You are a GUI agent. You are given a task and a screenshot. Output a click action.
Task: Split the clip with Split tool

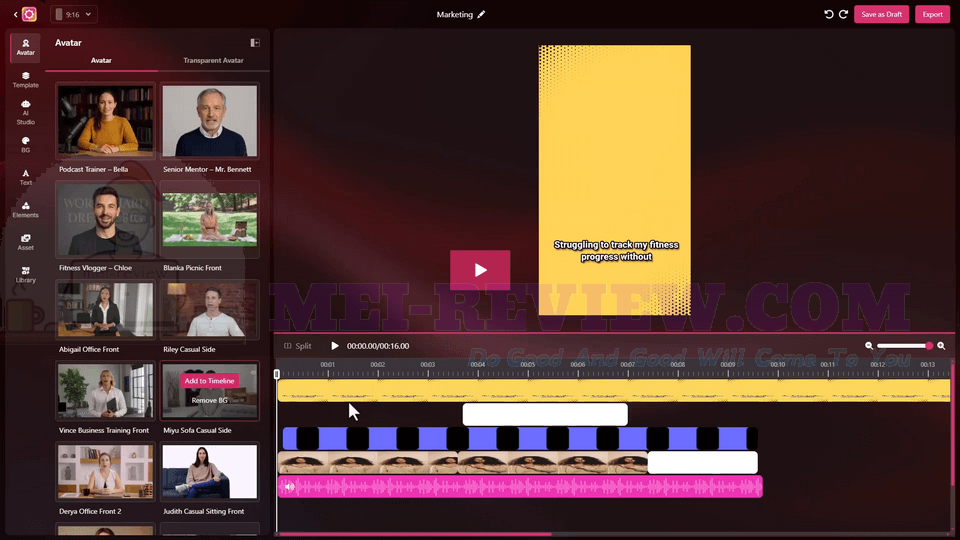click(298, 346)
